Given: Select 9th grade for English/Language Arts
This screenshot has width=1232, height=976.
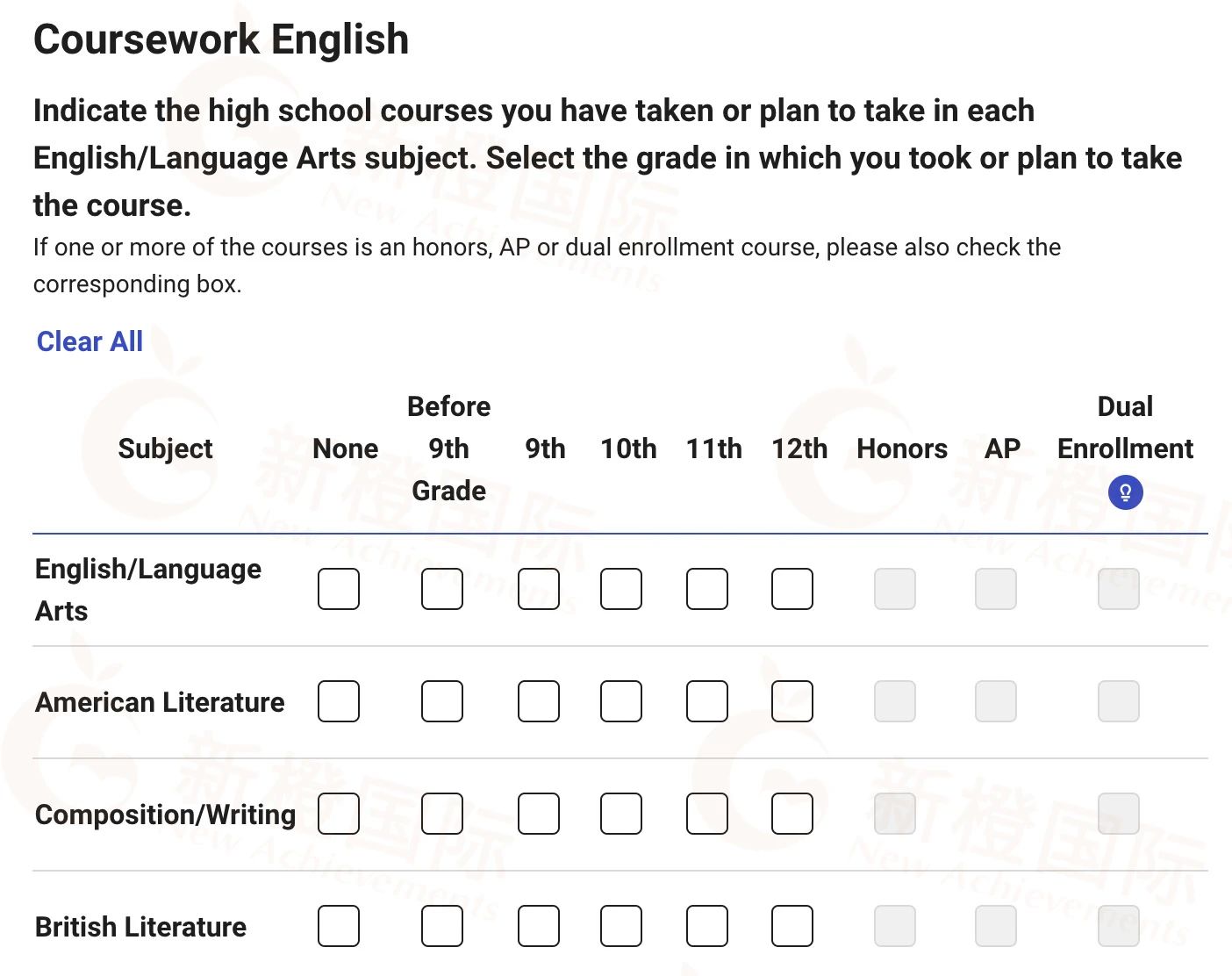Looking at the screenshot, I should (x=539, y=589).
